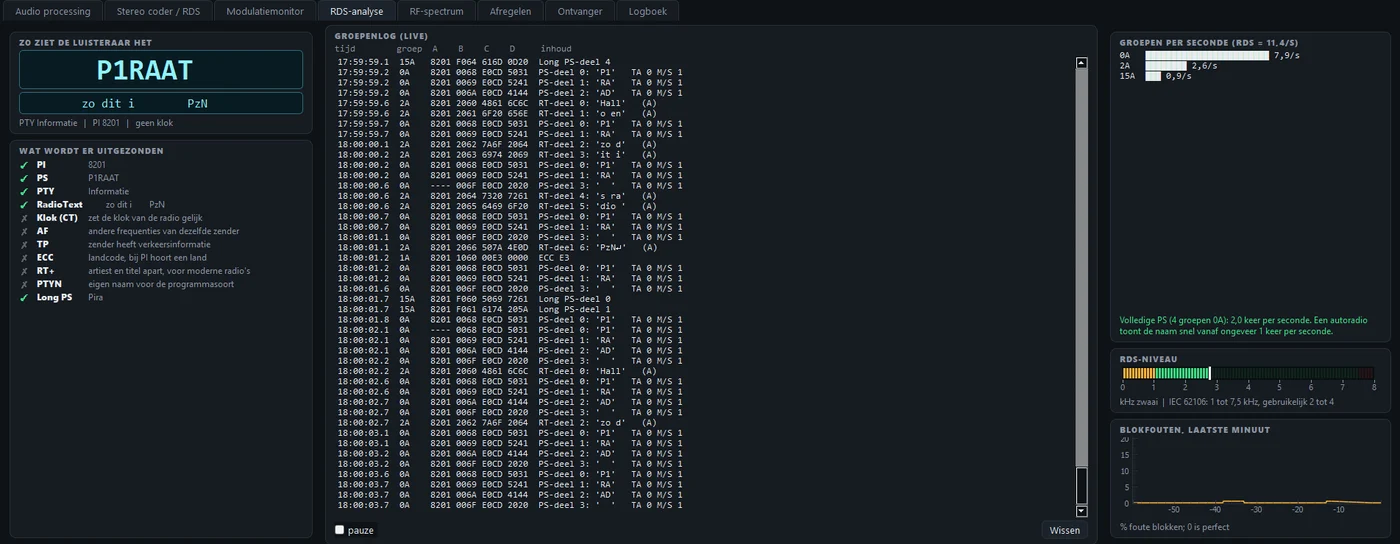Image resolution: width=1400 pixels, height=544 pixels.
Task: Click the group log scrollbar up arrow
Action: (x=1081, y=62)
